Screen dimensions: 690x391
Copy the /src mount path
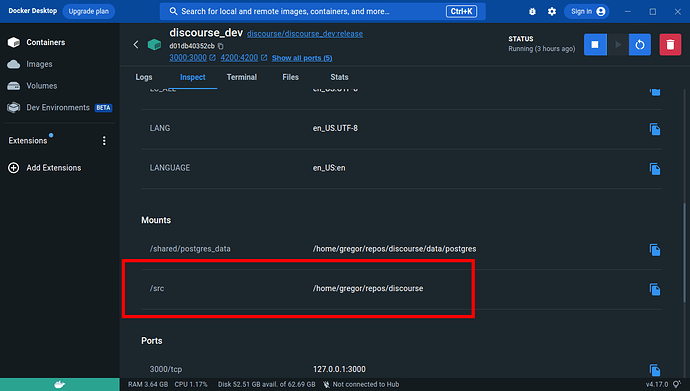(655, 289)
